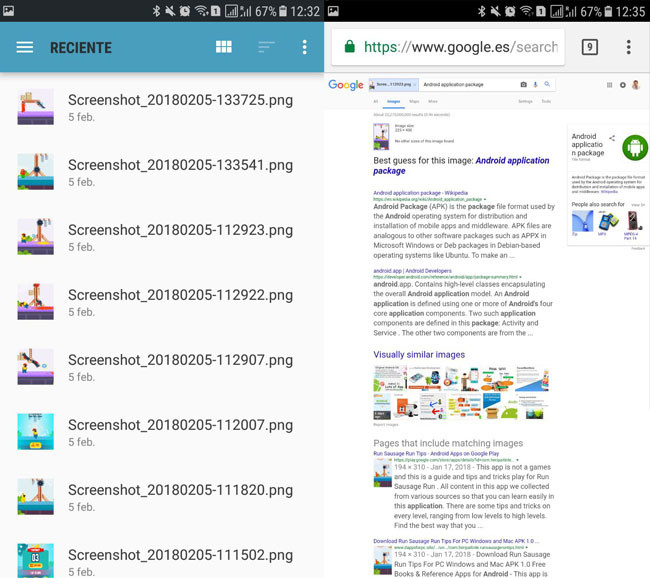The width and height of the screenshot is (650, 578).
Task: Click the camera search-by-image icon
Action: pyautogui.click(x=523, y=86)
